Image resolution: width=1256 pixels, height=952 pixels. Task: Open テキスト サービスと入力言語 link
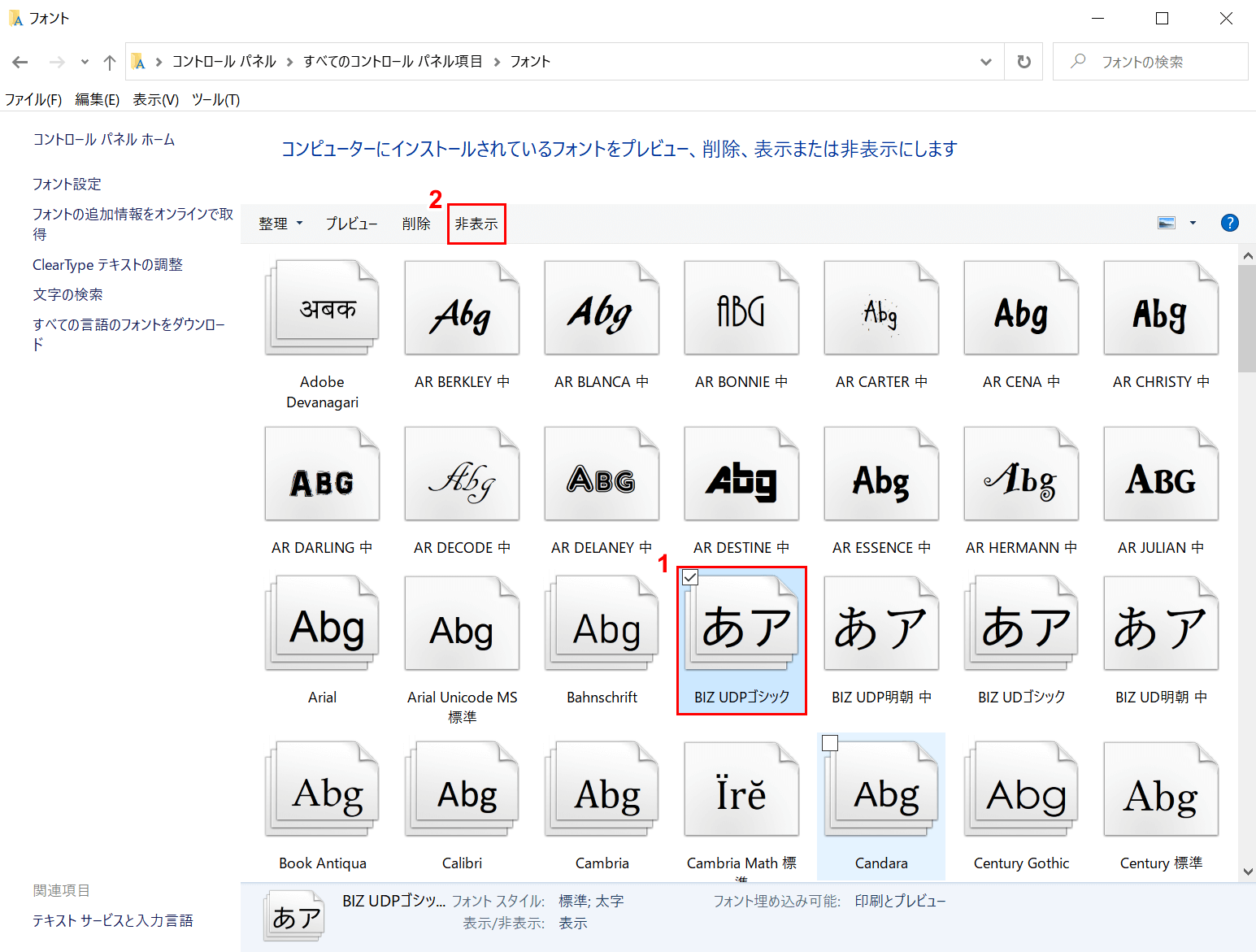(x=113, y=920)
